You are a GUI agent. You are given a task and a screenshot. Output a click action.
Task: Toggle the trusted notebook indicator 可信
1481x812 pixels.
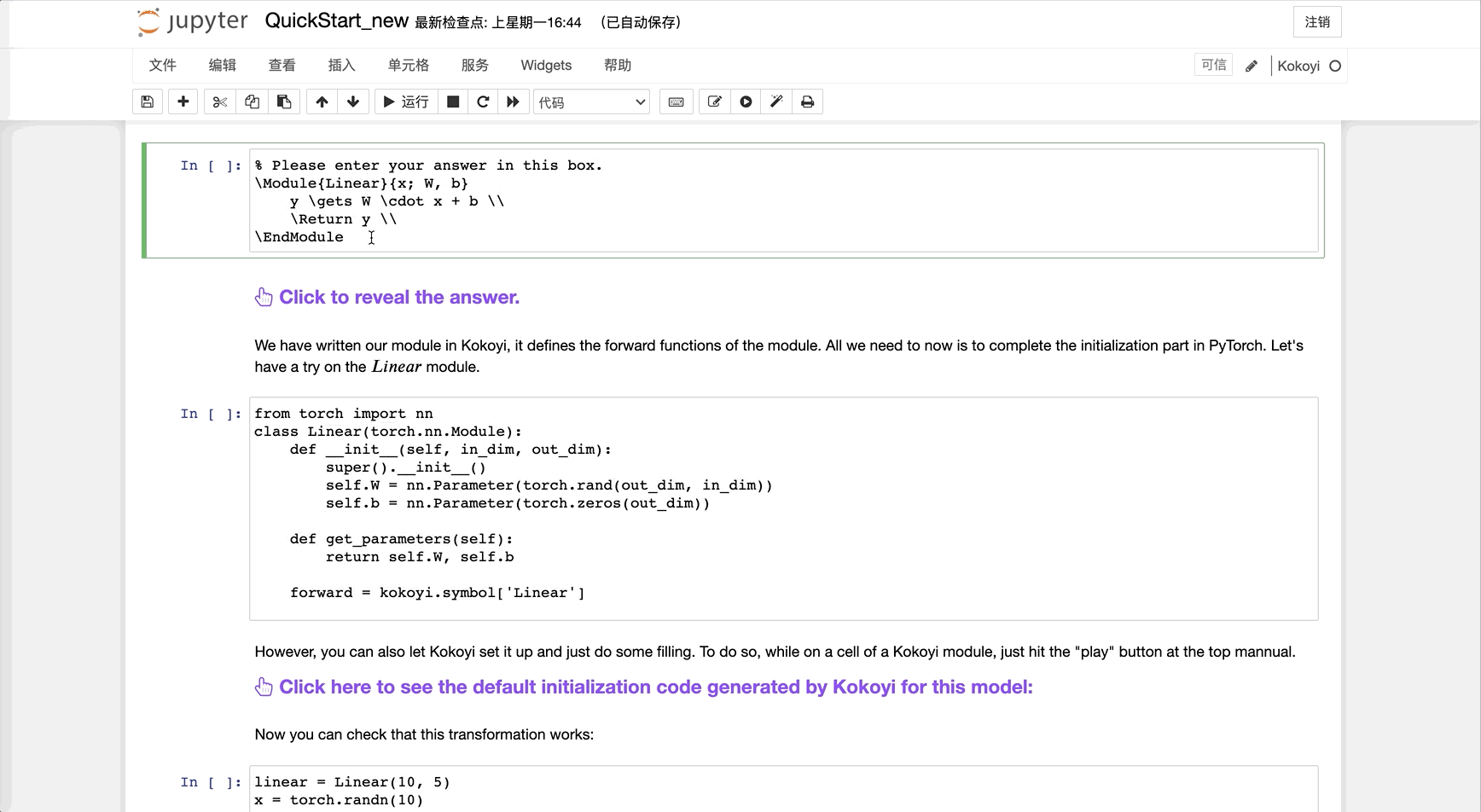coord(1213,66)
